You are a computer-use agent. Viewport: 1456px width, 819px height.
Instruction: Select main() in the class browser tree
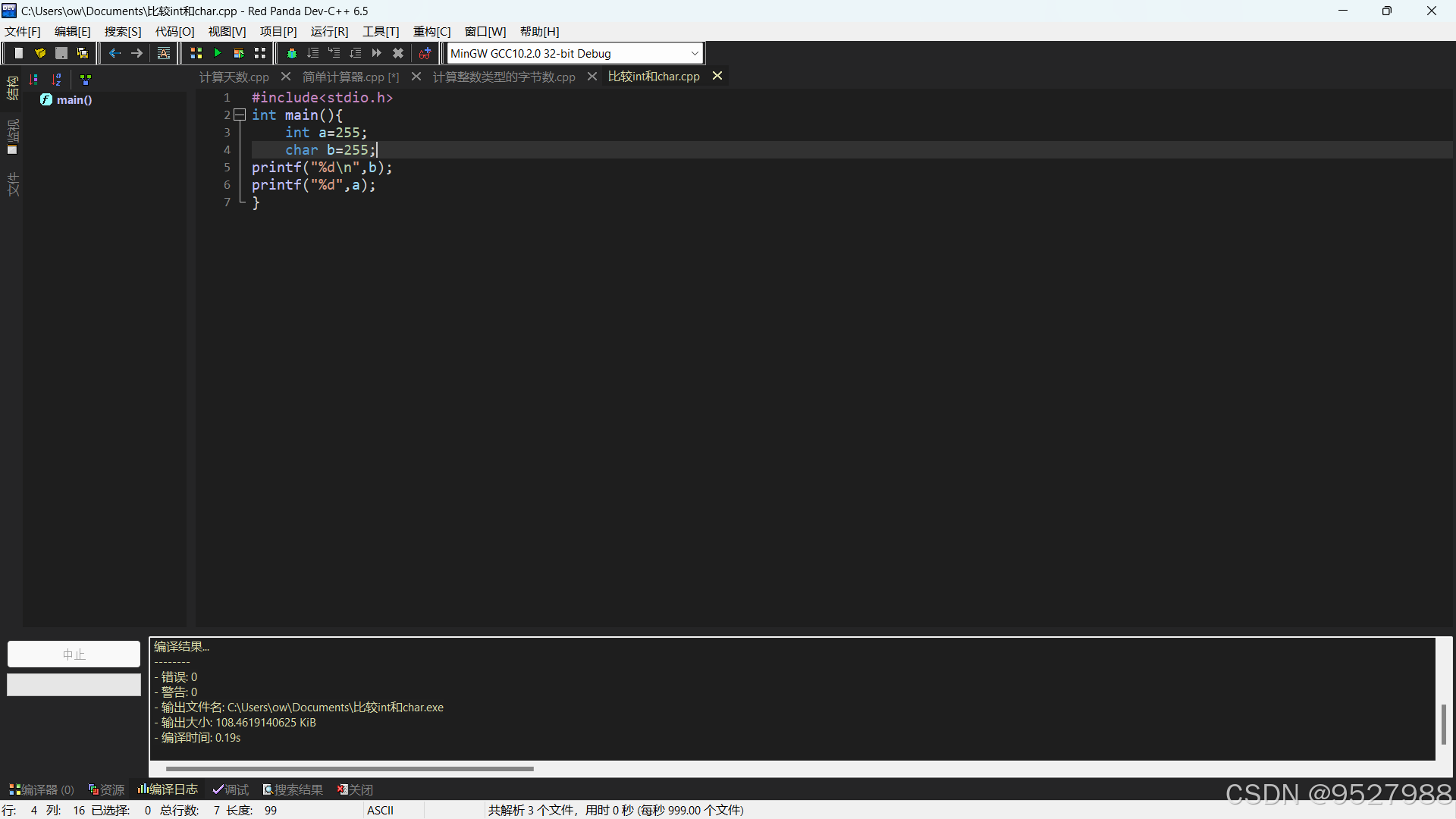pos(74,100)
